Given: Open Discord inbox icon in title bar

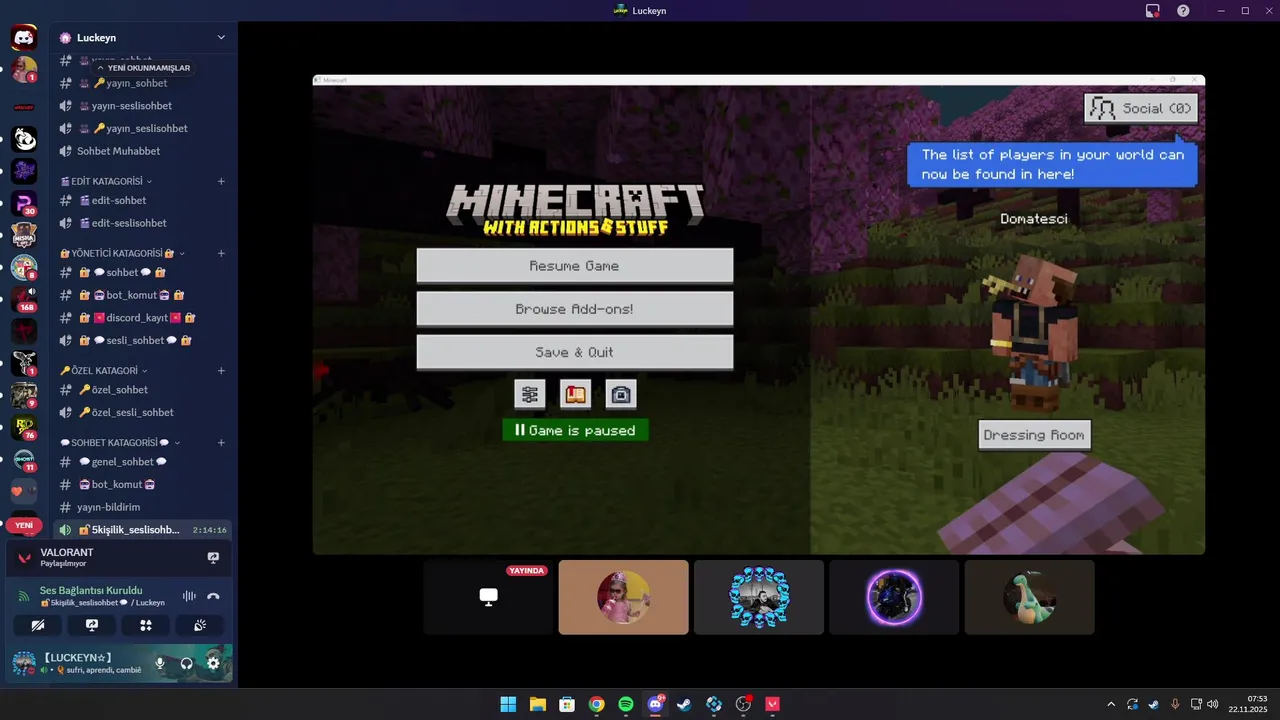Looking at the screenshot, I should pyautogui.click(x=1153, y=10).
